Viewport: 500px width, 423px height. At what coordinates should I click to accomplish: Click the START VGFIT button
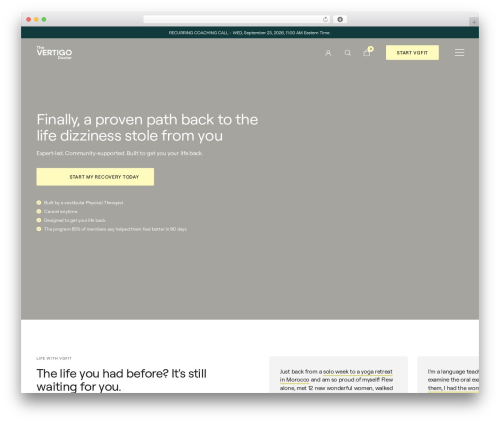tap(412, 53)
